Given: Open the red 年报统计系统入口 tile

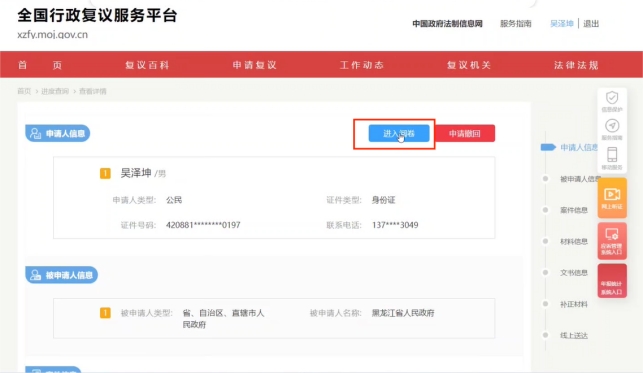Looking at the screenshot, I should pyautogui.click(x=612, y=281).
